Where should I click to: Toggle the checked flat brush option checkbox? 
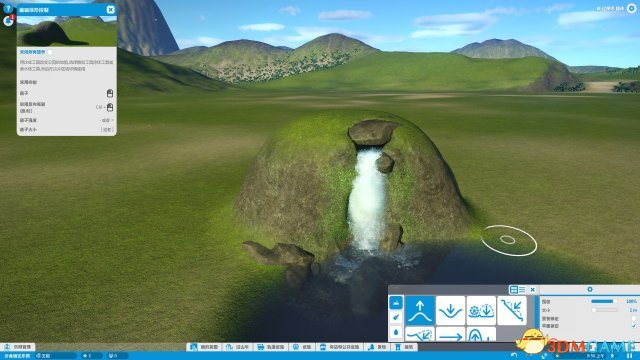[633, 326]
